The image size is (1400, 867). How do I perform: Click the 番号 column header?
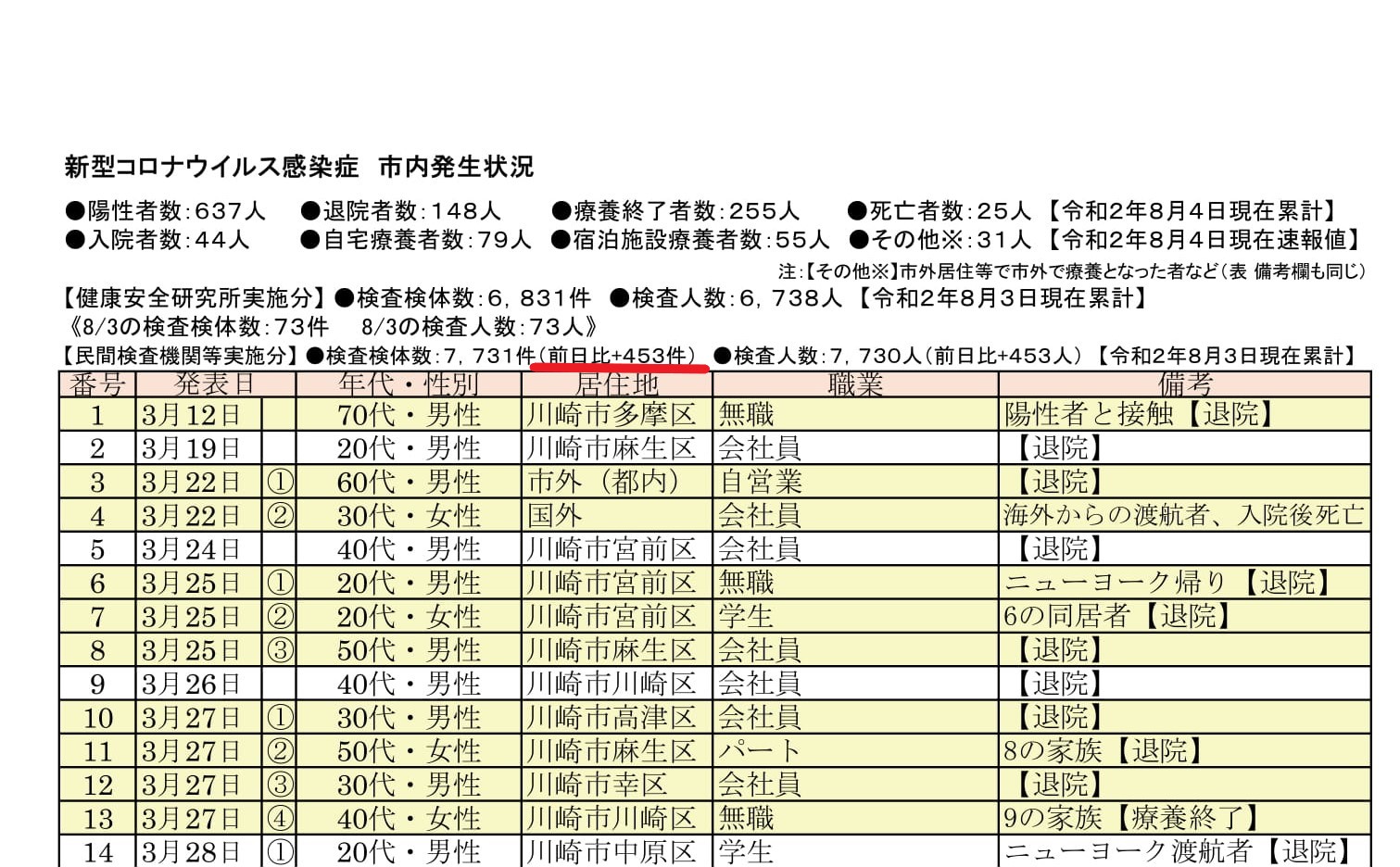[97, 384]
